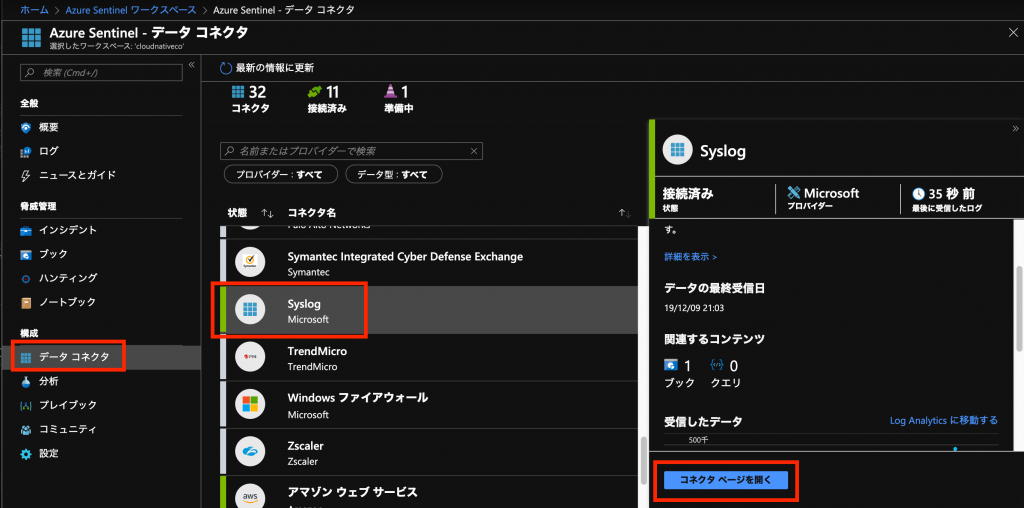Click the Symantec connector logo

[249, 262]
